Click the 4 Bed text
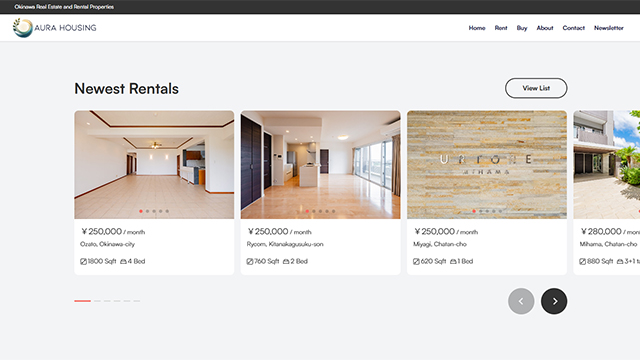Viewport: 640px width, 360px height. [136, 261]
